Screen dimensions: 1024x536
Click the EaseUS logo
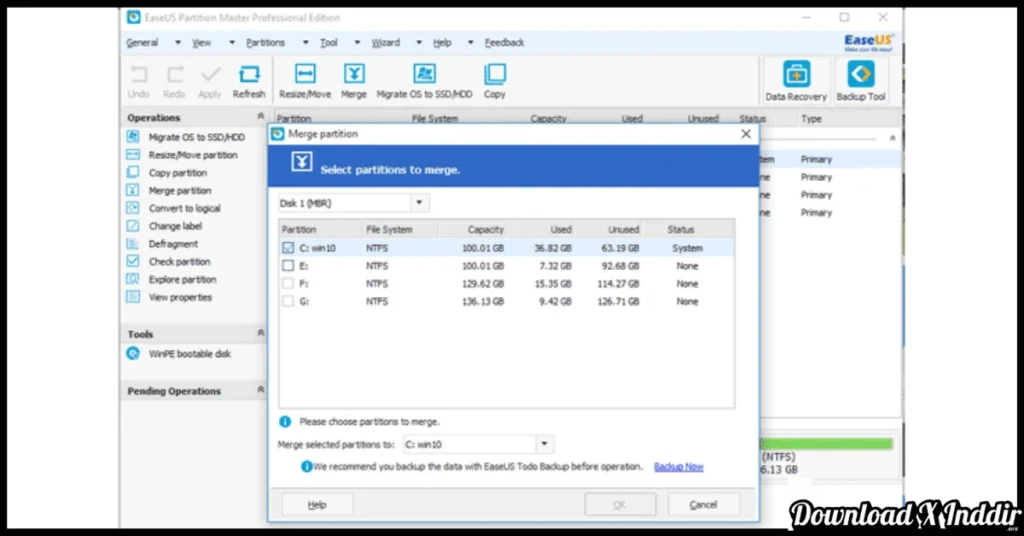[869, 42]
